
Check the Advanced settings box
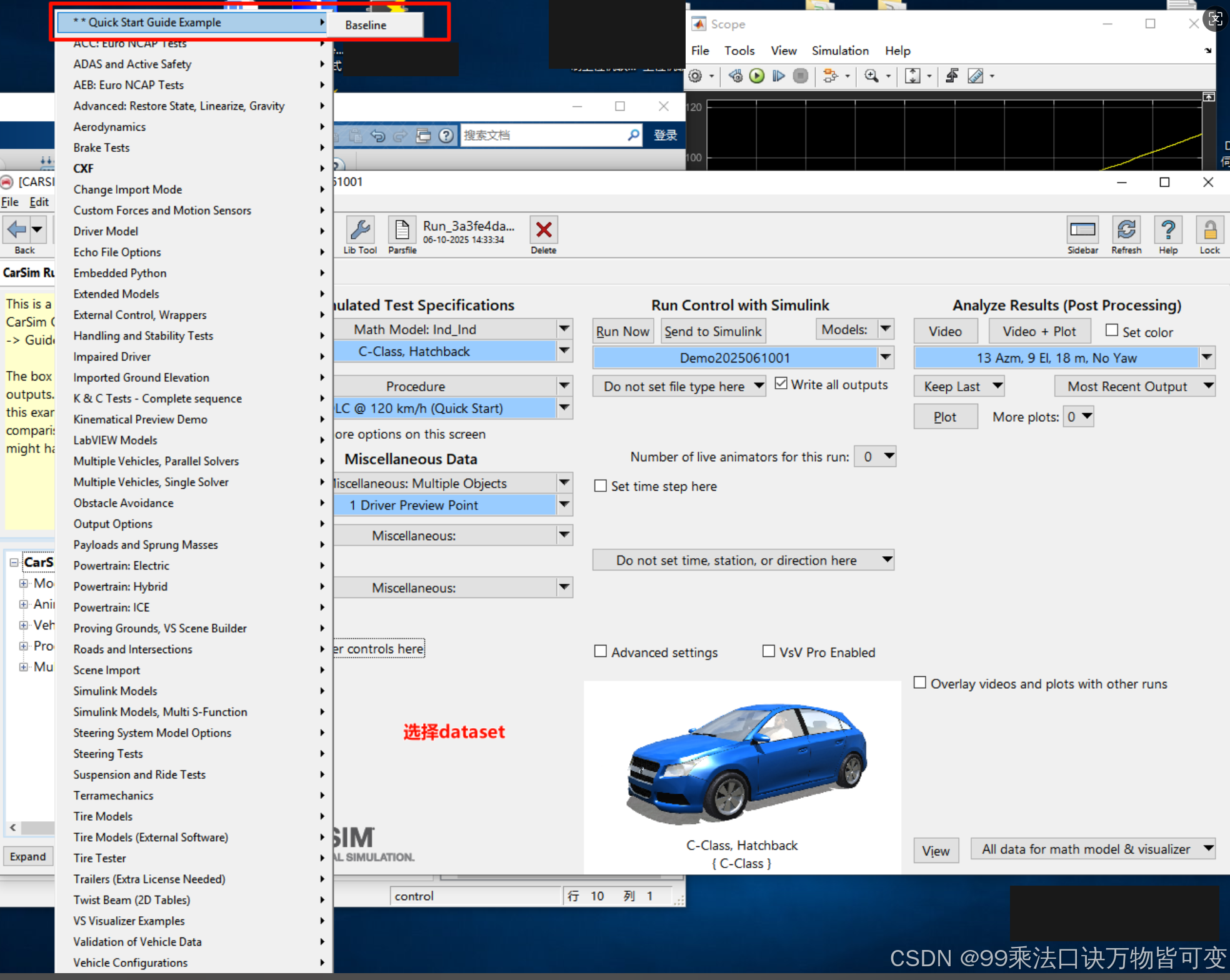601,652
